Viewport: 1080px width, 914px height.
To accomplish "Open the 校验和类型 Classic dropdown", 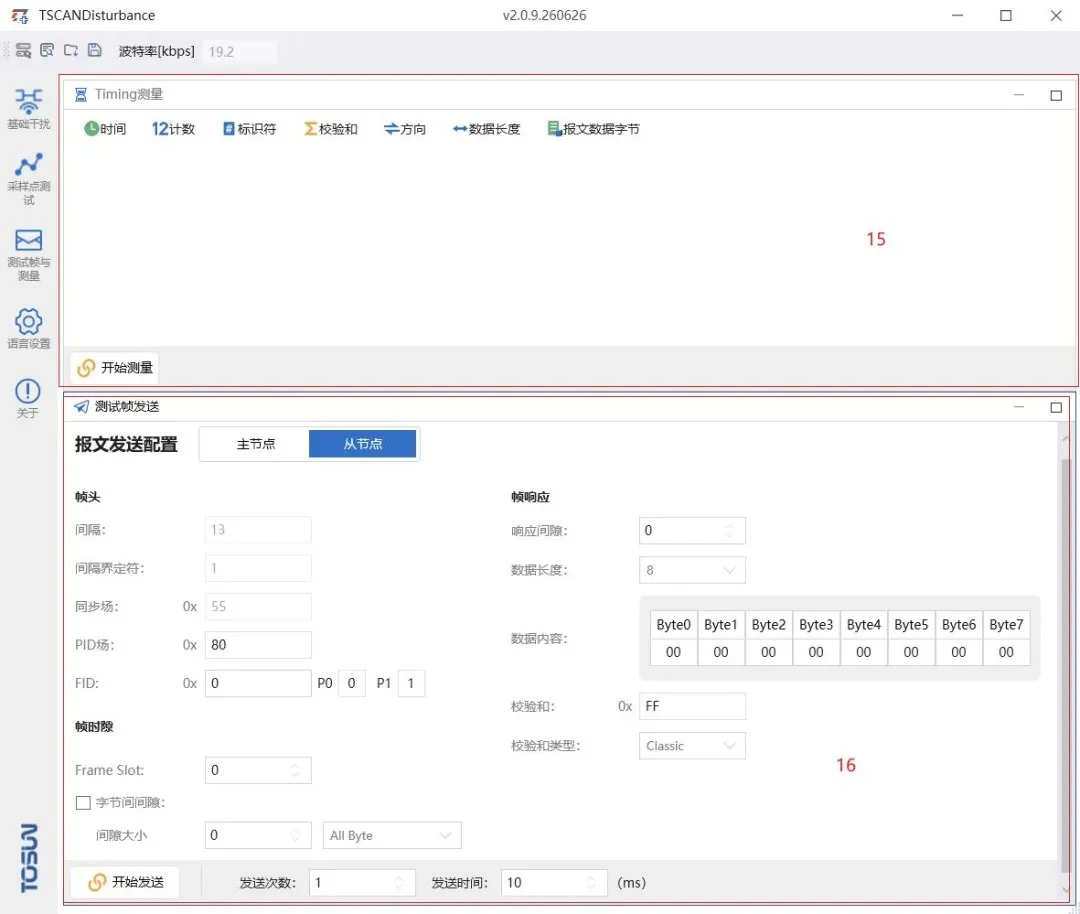I will click(692, 746).
